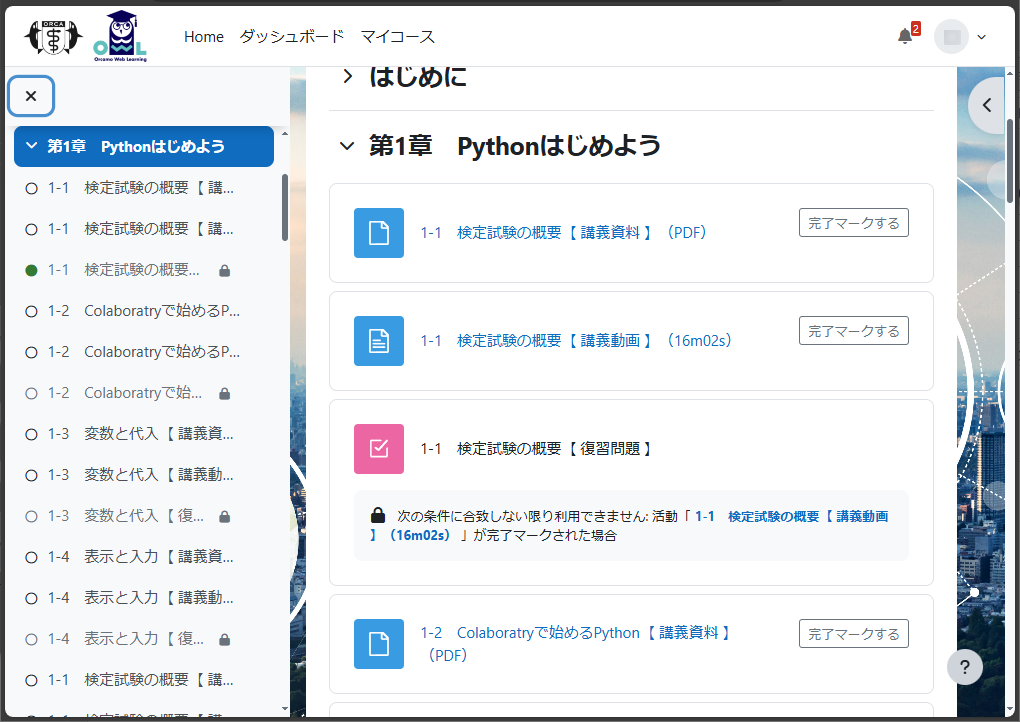Click the pink quiz icon for 復習問題
Image resolution: width=1020 pixels, height=722 pixels.
tap(379, 449)
